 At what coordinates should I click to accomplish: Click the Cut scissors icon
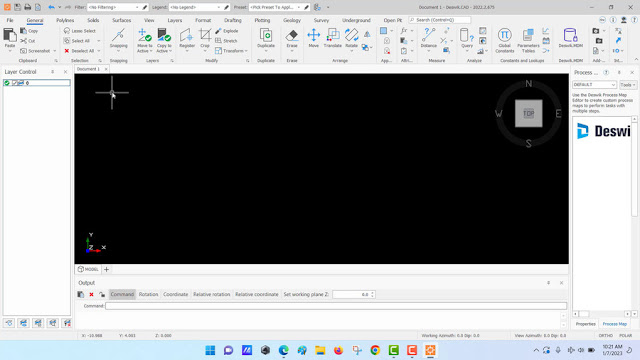23,41
